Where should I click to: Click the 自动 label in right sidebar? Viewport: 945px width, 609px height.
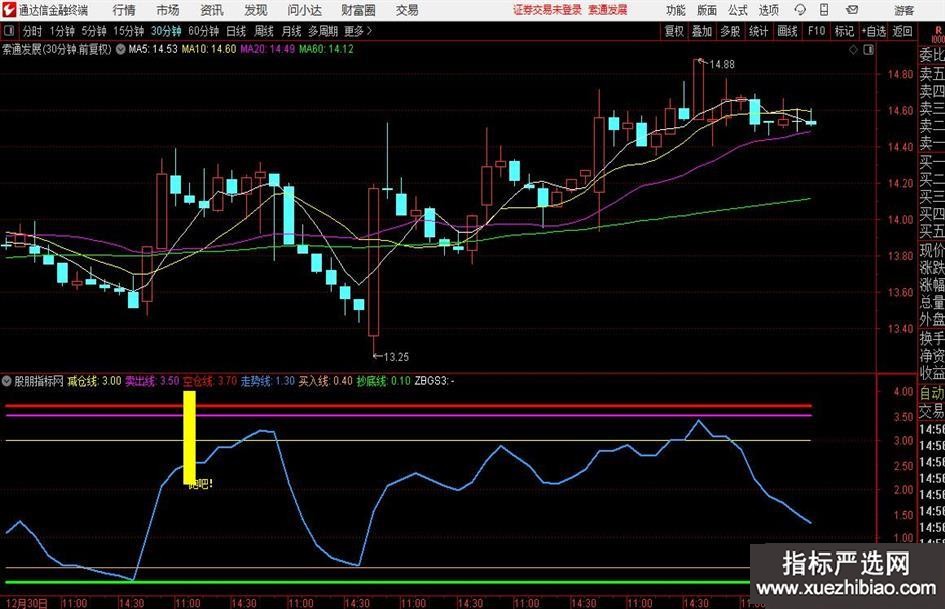[932, 393]
